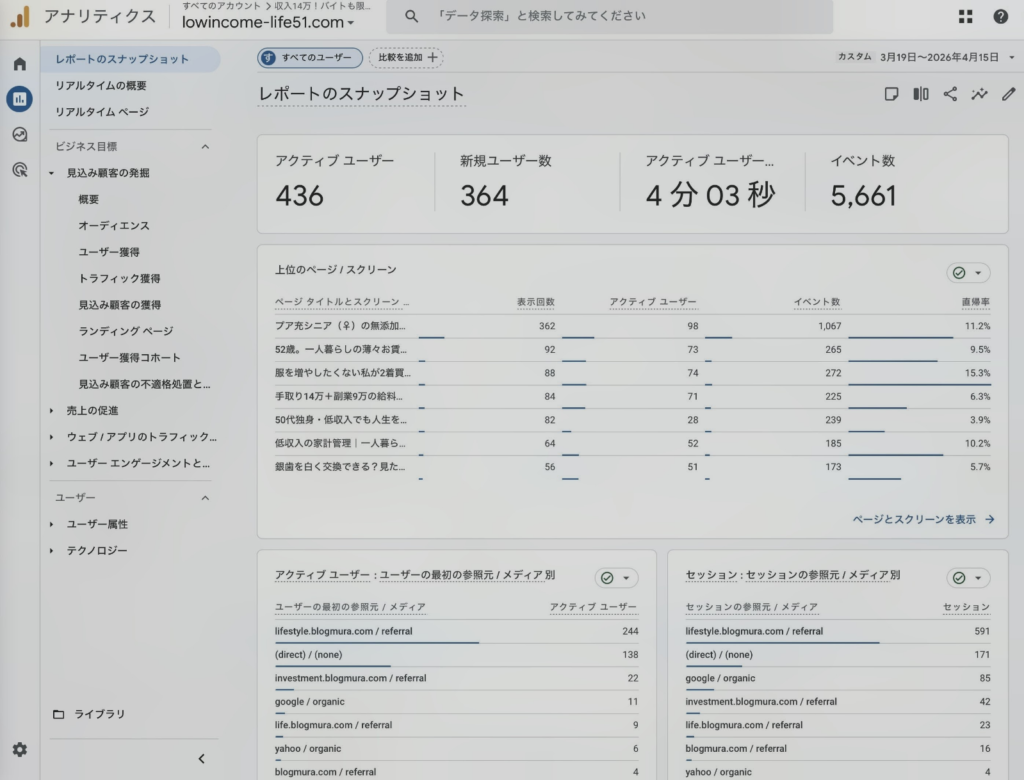Viewport: 1024px width, 780px height.
Task: Click the pencil customize report icon
Action: coord(1008,94)
